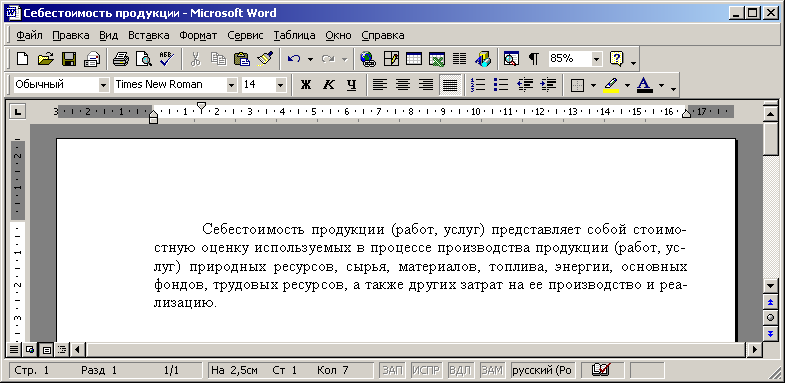785x383 pixels.
Task: Toggle paragraph marks (¶) display
Action: point(534,59)
